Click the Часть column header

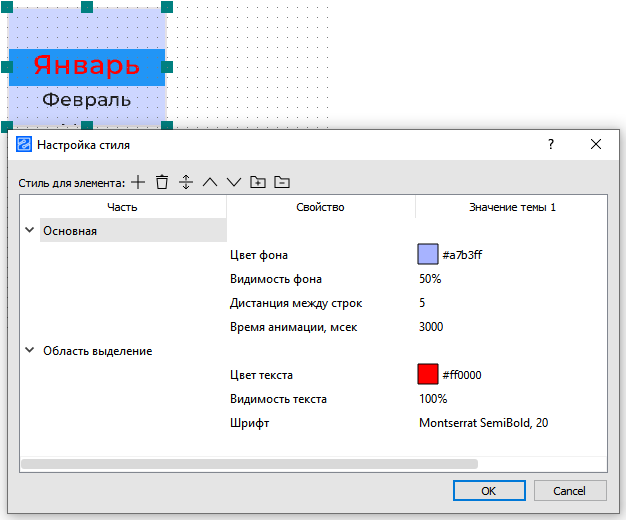(x=123, y=207)
